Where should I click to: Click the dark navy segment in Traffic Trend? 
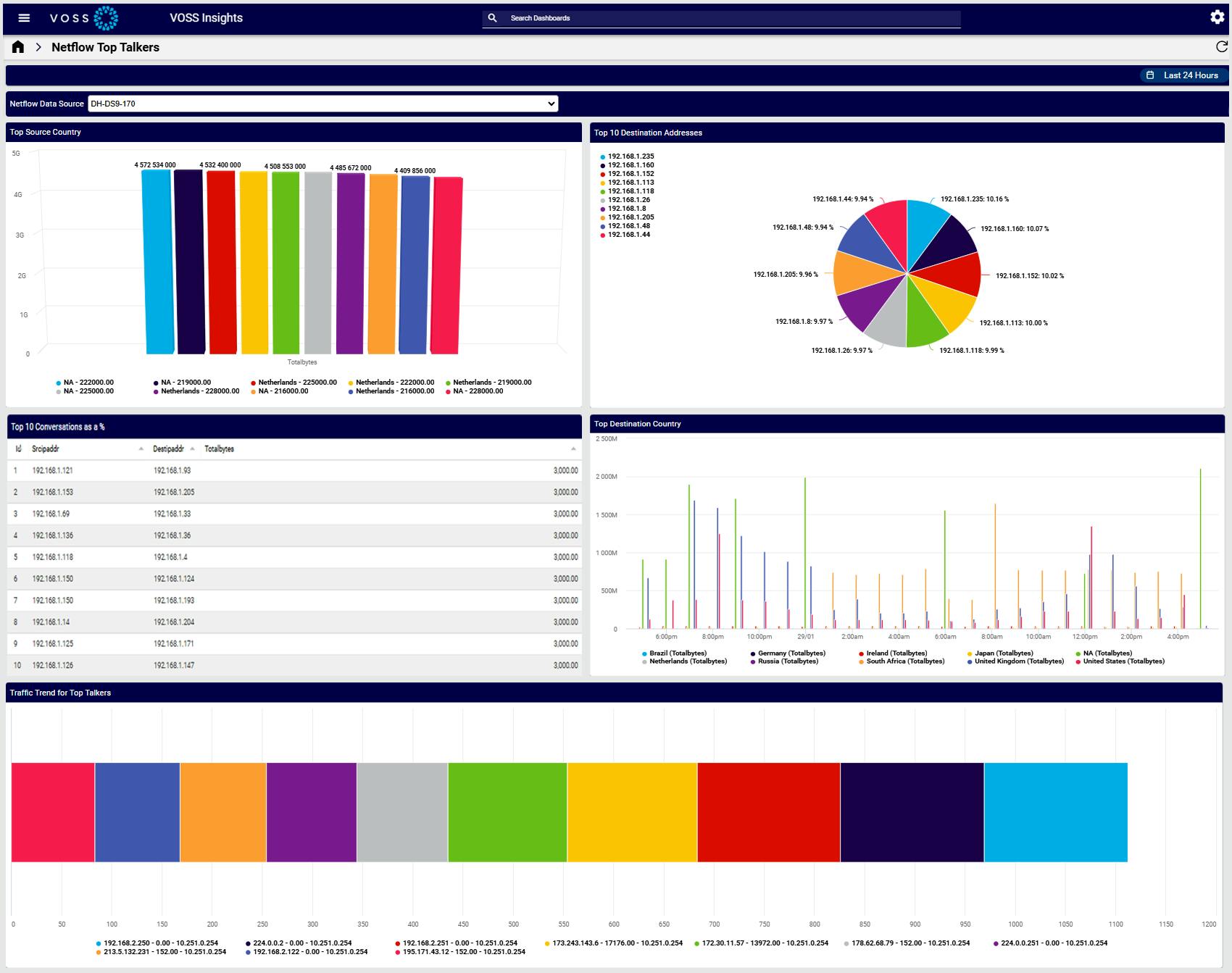pos(912,812)
